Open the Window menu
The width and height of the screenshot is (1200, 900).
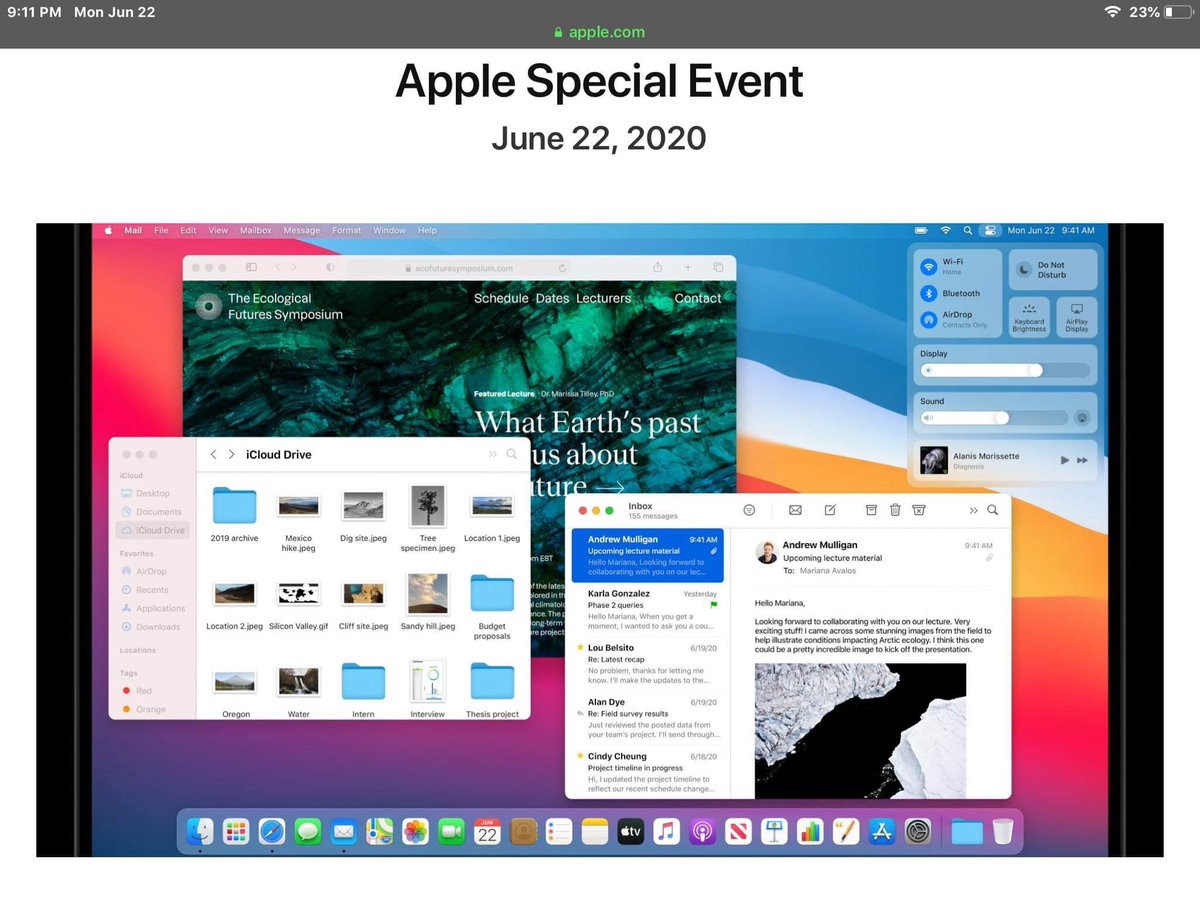click(390, 230)
